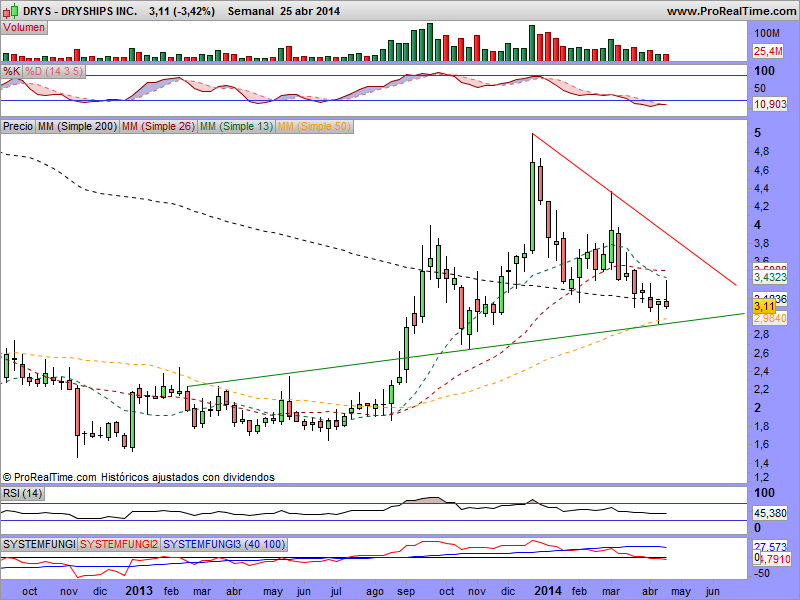Click the jun 2014 month label
This screenshot has width=800, height=600.
[x=712, y=591]
